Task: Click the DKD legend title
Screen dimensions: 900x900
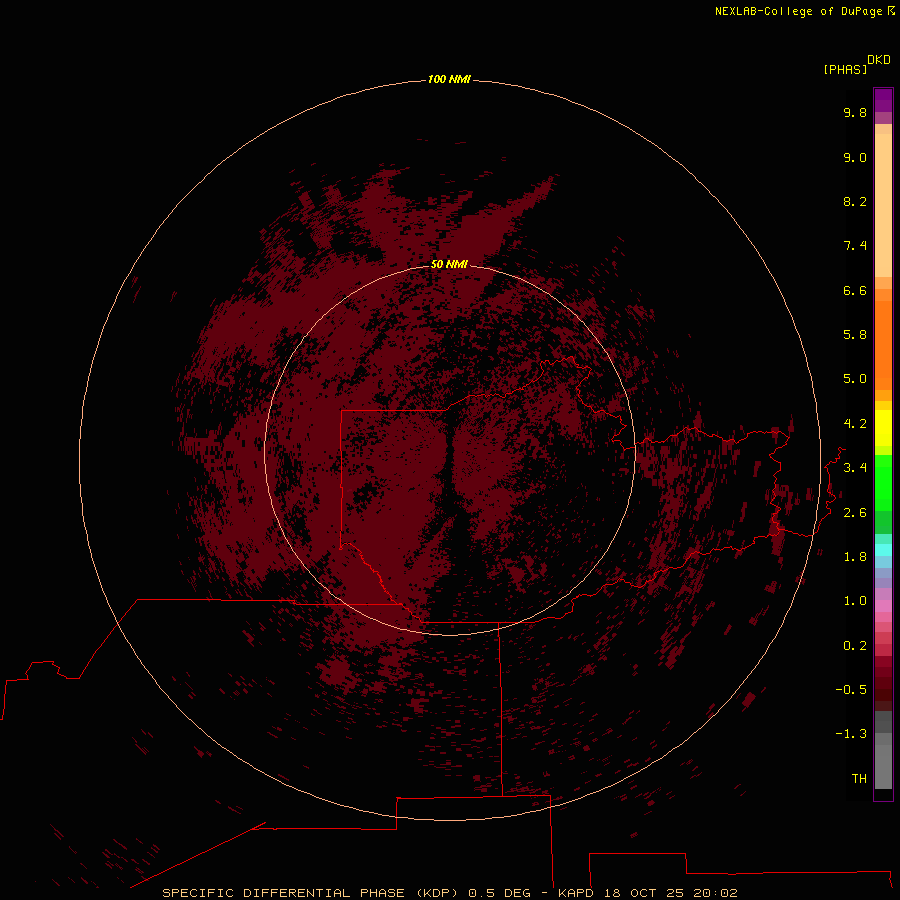Action: (878, 60)
